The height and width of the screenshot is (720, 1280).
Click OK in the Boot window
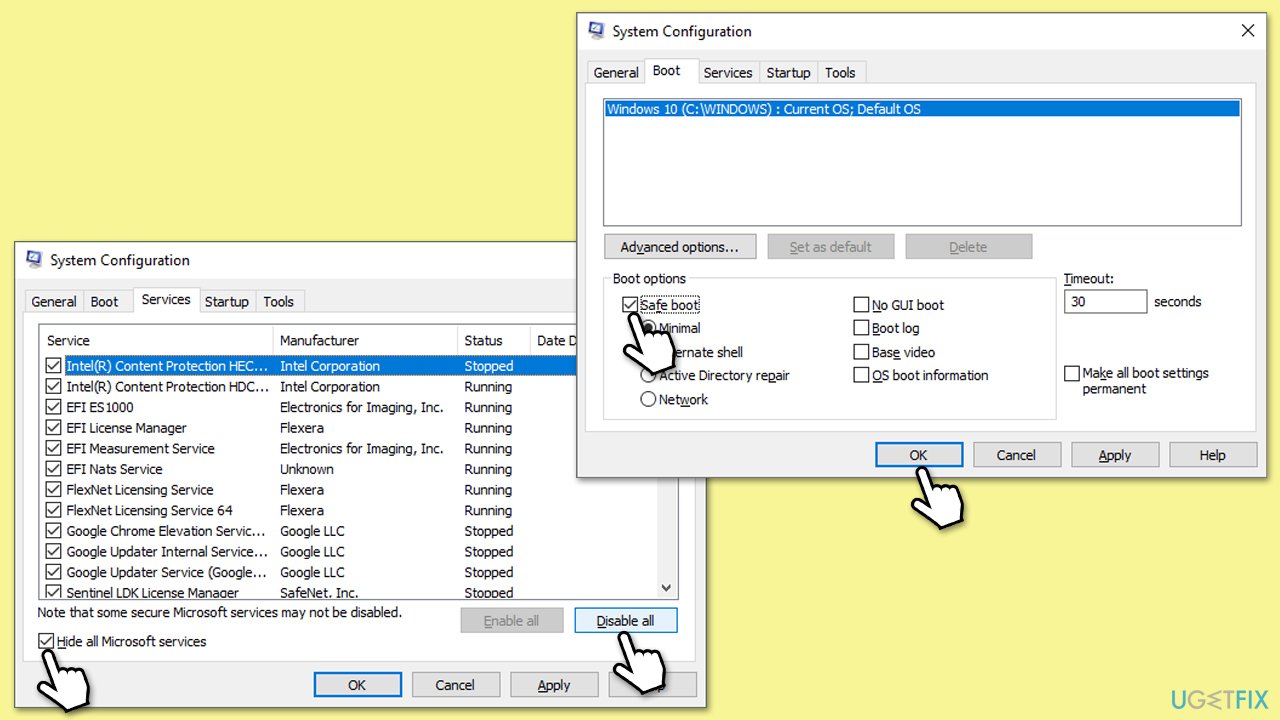coord(919,455)
